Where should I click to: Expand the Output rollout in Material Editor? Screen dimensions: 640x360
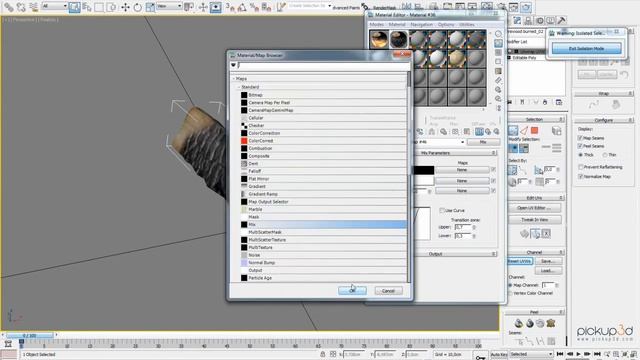coord(456,254)
